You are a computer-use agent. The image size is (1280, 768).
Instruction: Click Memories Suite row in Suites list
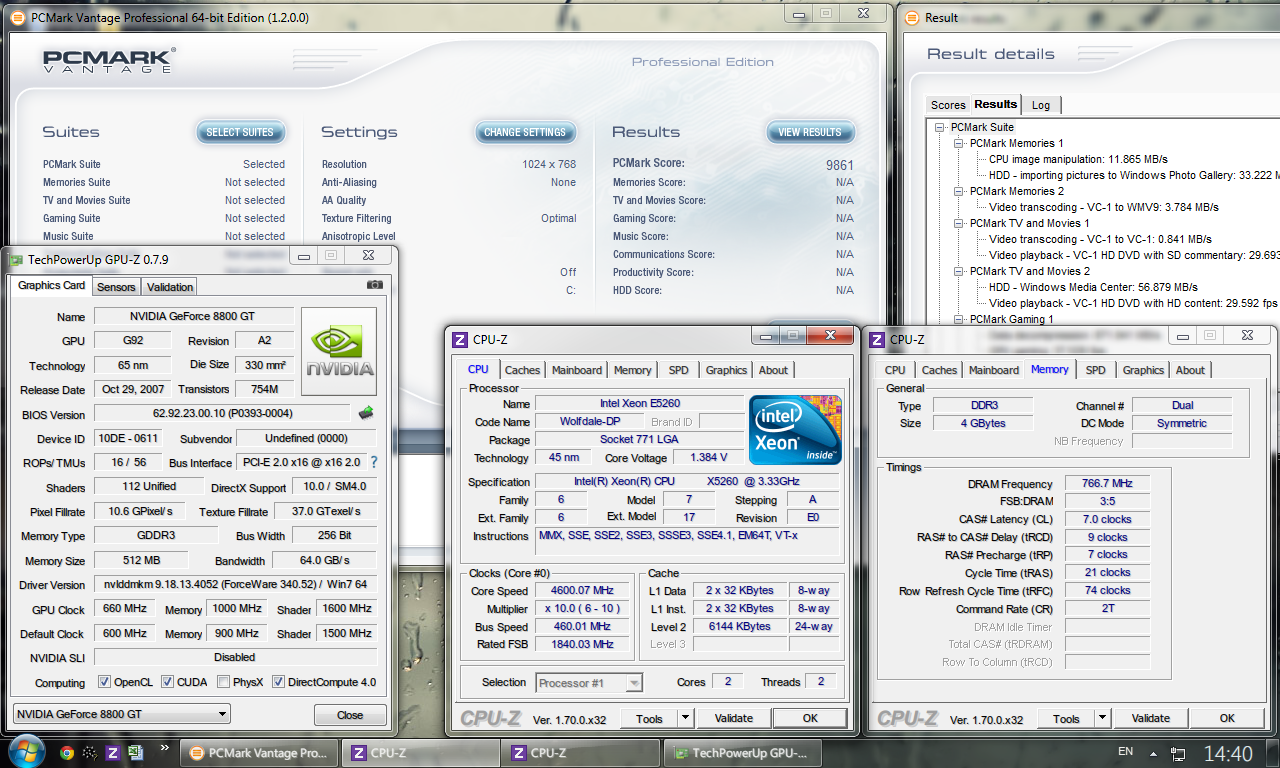click(x=164, y=182)
